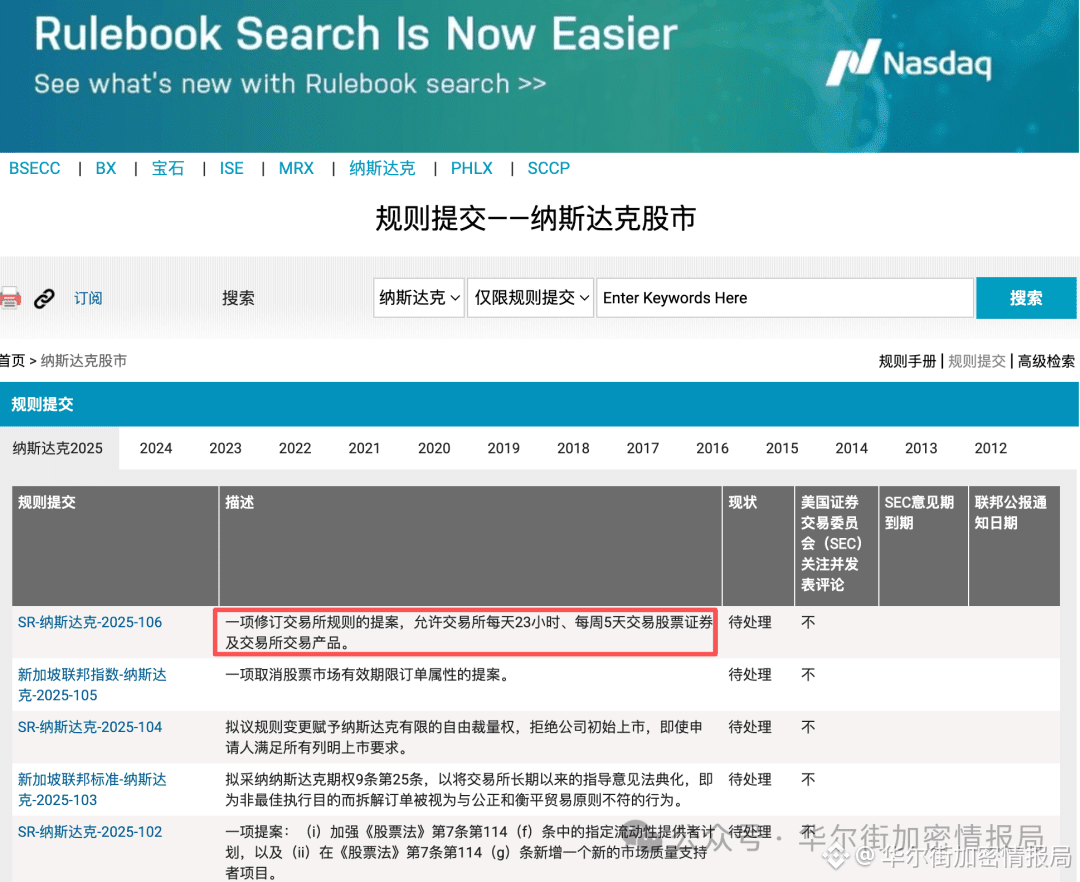1080x882 pixels.
Task: Click 待处理 status of filing 2025-104
Action: (749, 727)
